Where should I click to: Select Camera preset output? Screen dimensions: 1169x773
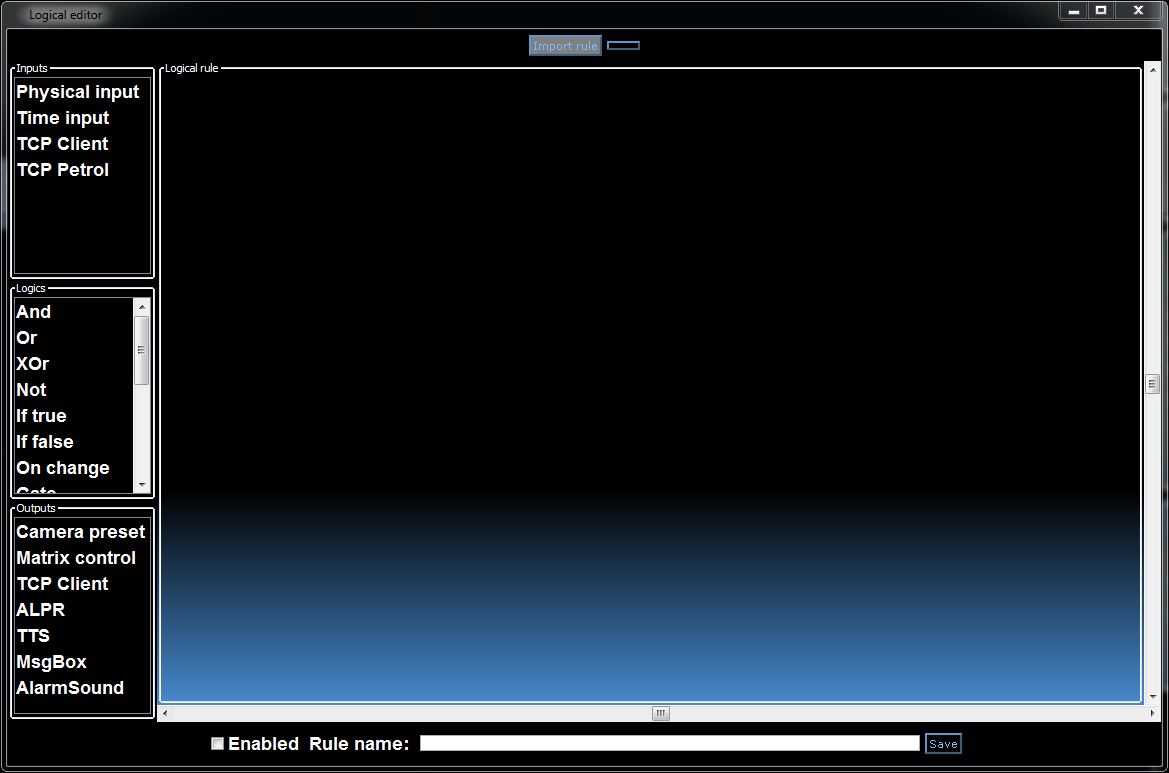coord(81,532)
